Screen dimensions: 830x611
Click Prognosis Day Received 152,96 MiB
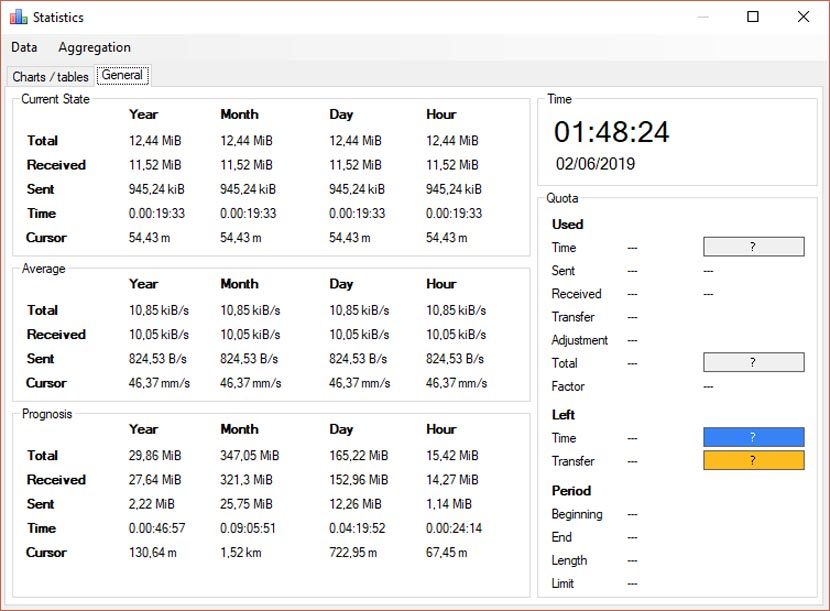click(358, 480)
